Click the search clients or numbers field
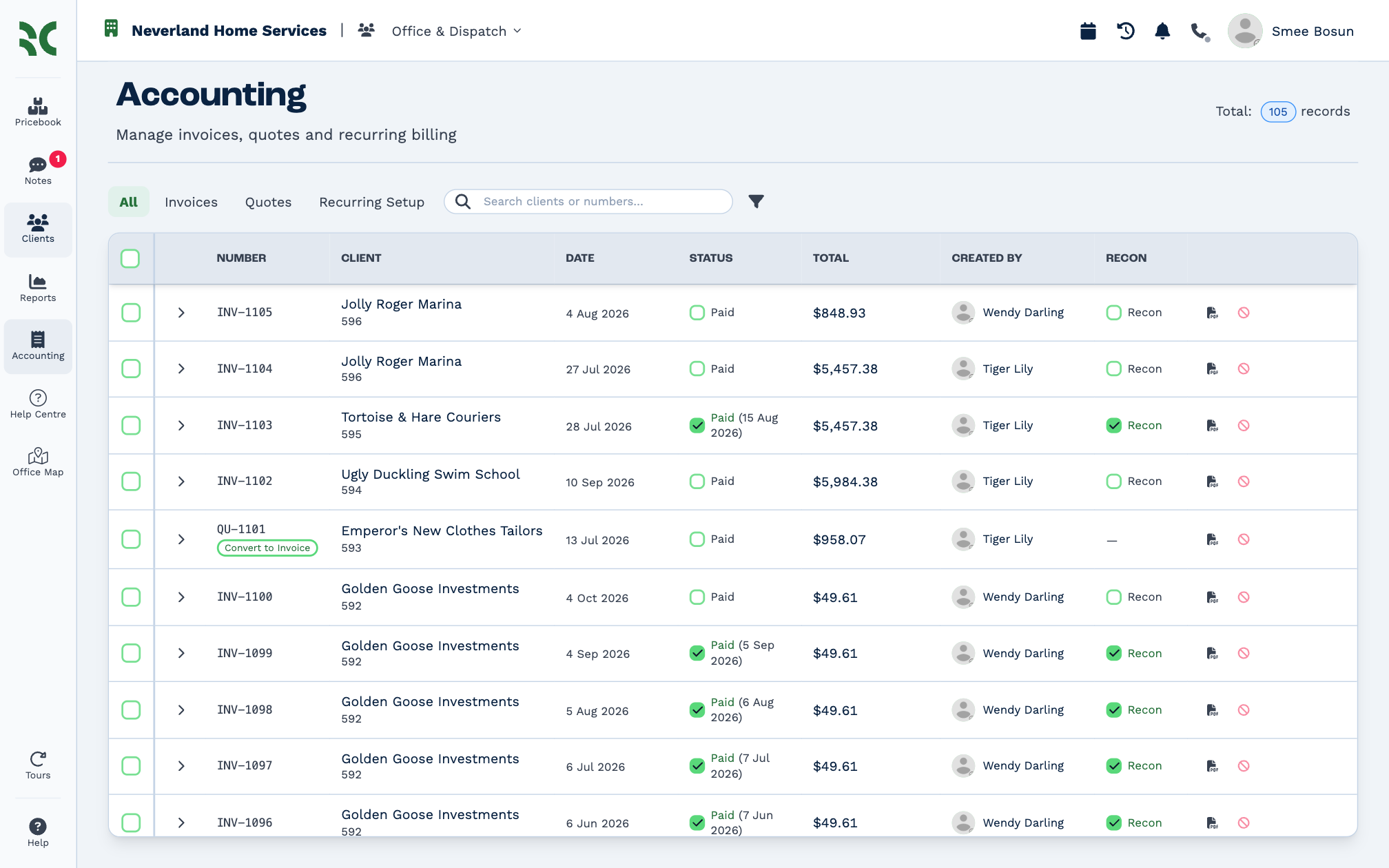The height and width of the screenshot is (868, 1389). coord(588,201)
